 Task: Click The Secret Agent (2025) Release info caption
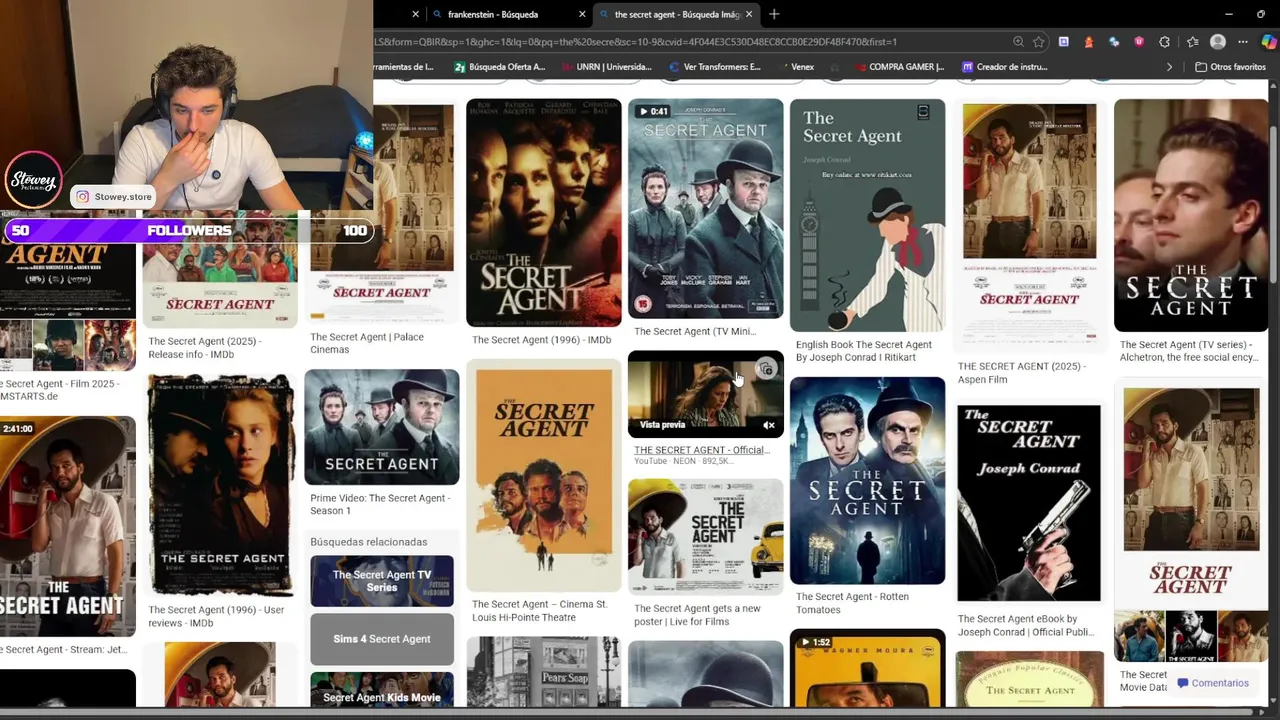click(x=205, y=347)
